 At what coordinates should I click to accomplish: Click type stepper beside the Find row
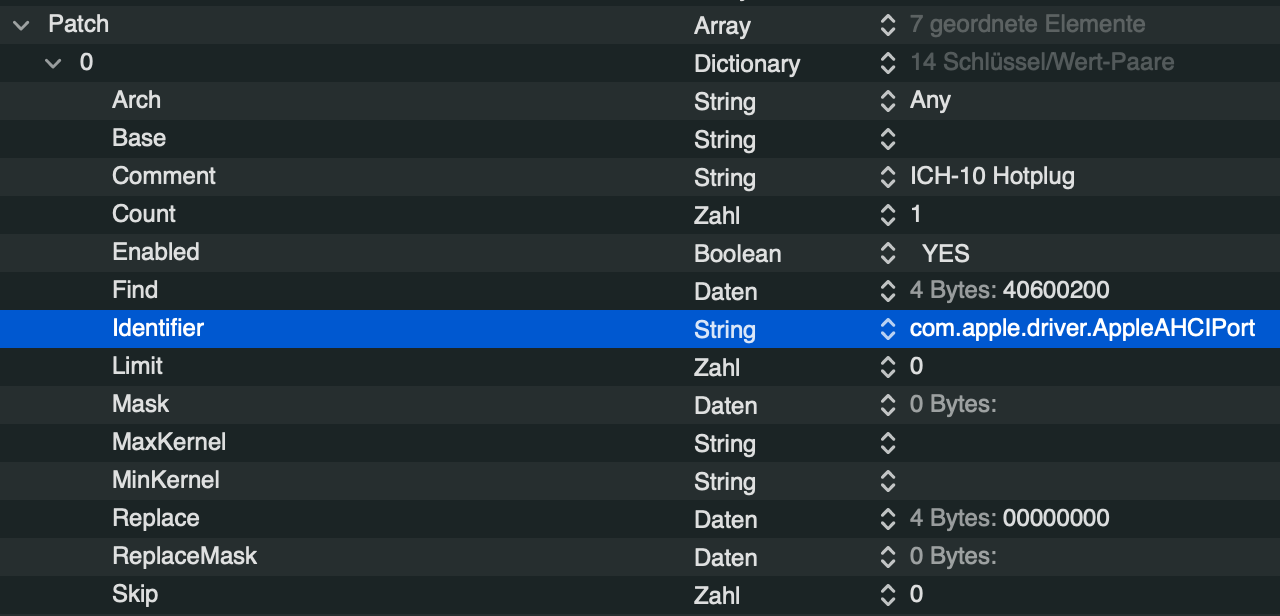(x=887, y=291)
